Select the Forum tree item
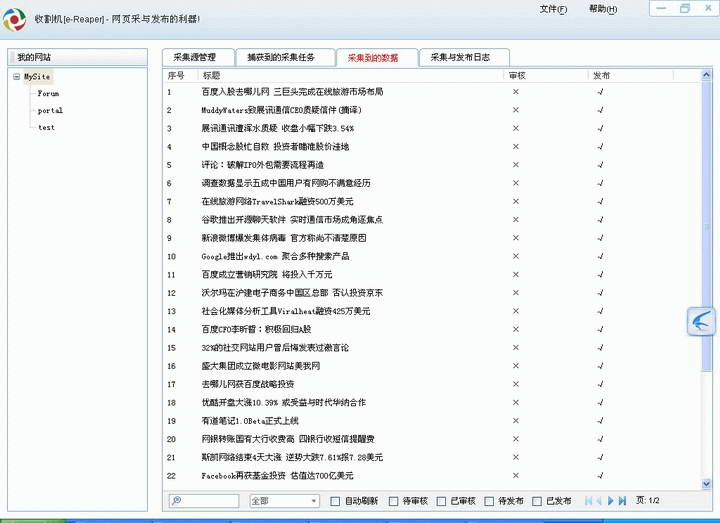This screenshot has height=523, width=720. coord(48,94)
